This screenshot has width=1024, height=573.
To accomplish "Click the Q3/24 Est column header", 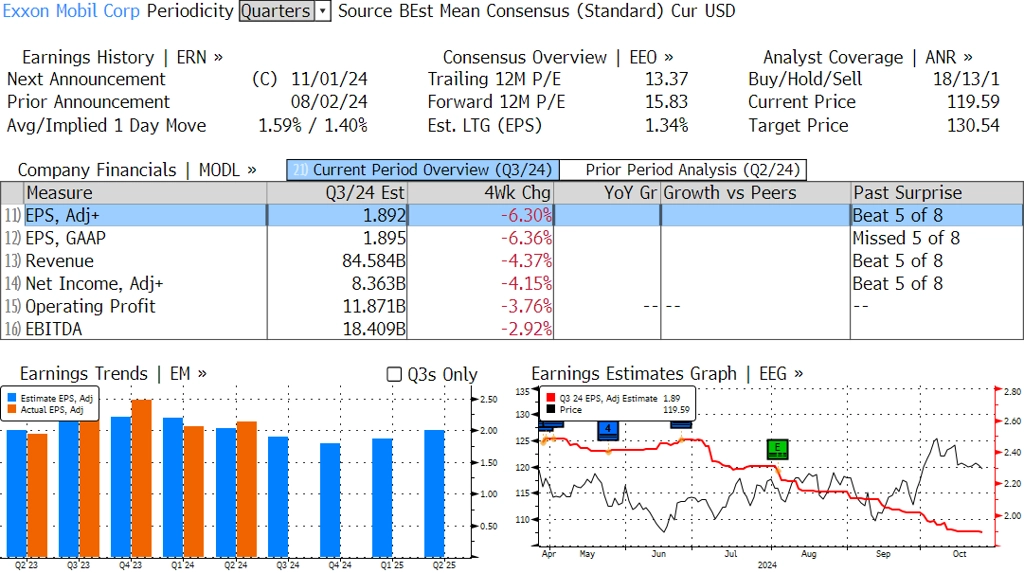I will coord(336,193).
